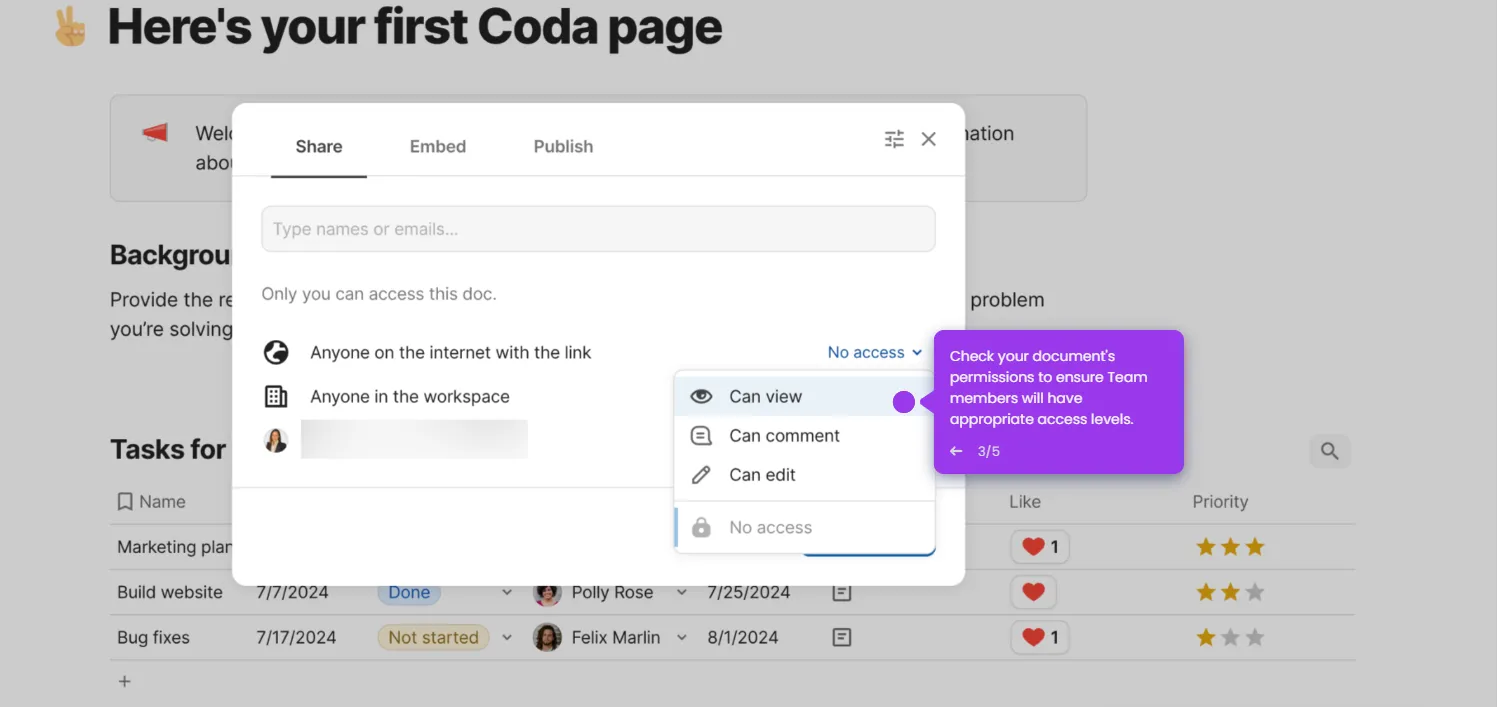The image size is (1497, 707).
Task: Click Anyone on the internet with the link
Action: 450,352
